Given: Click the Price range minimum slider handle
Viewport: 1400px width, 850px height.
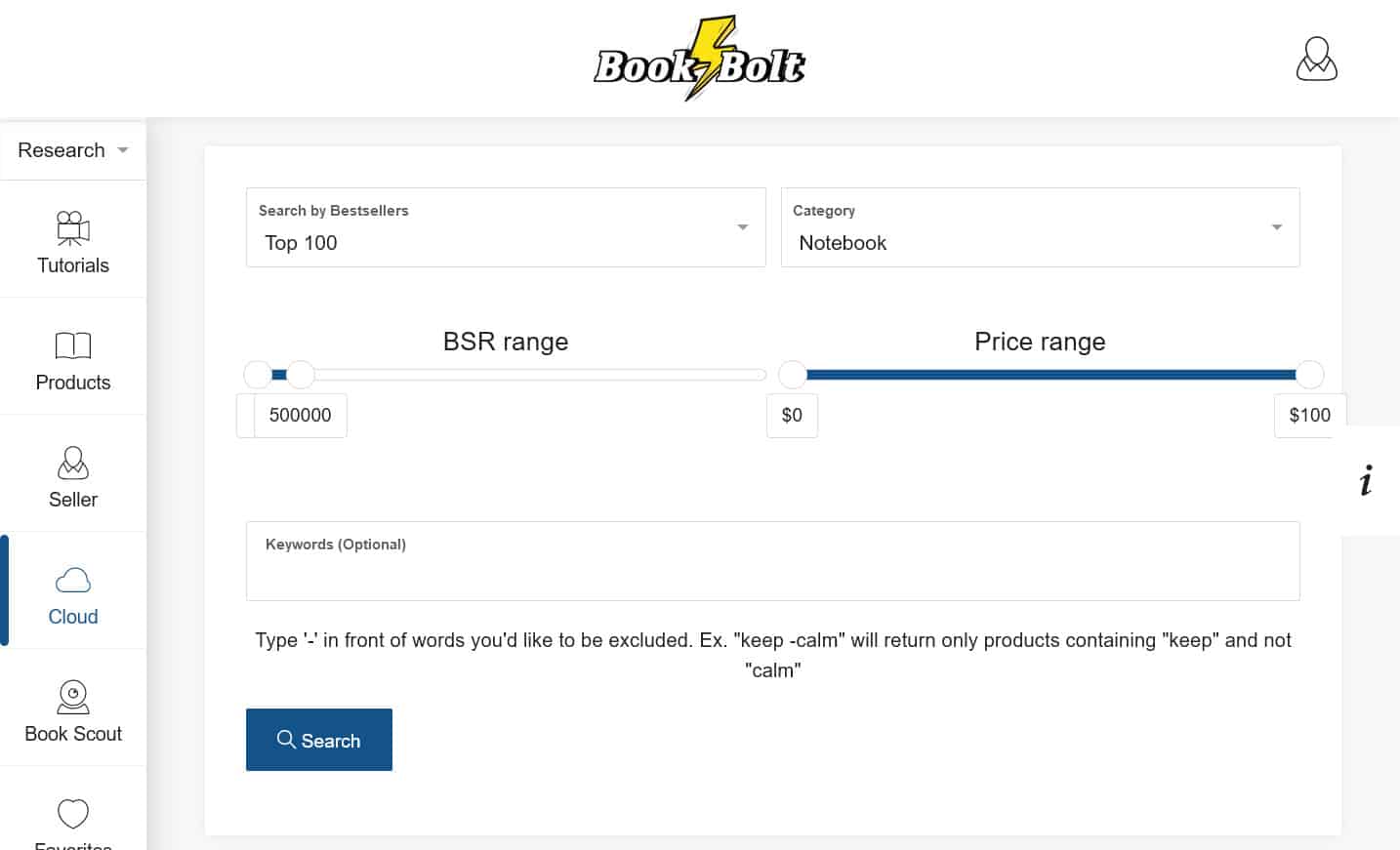Looking at the screenshot, I should (x=793, y=374).
